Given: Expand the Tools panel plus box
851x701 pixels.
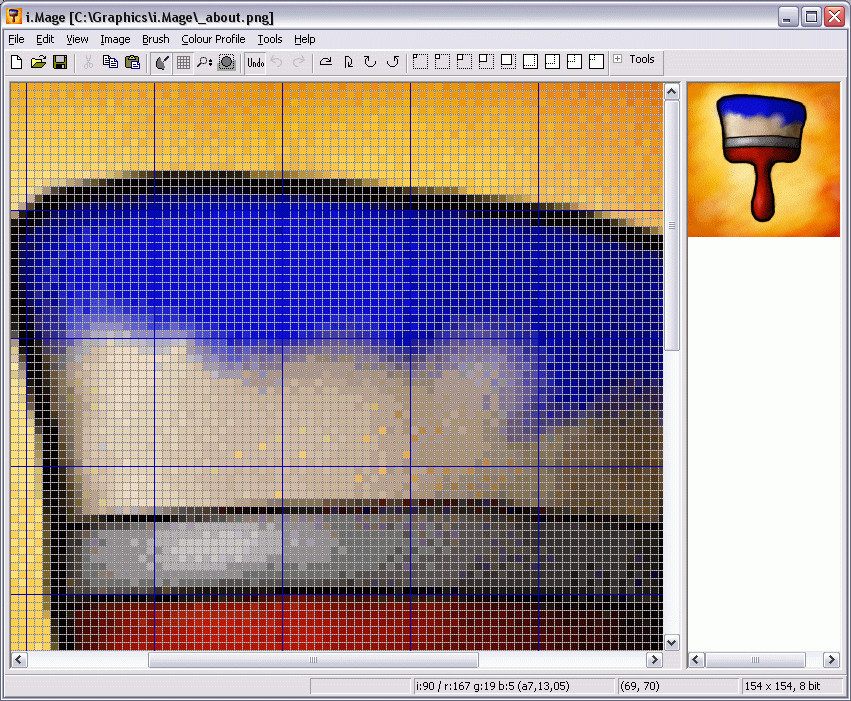Looking at the screenshot, I should (x=618, y=59).
